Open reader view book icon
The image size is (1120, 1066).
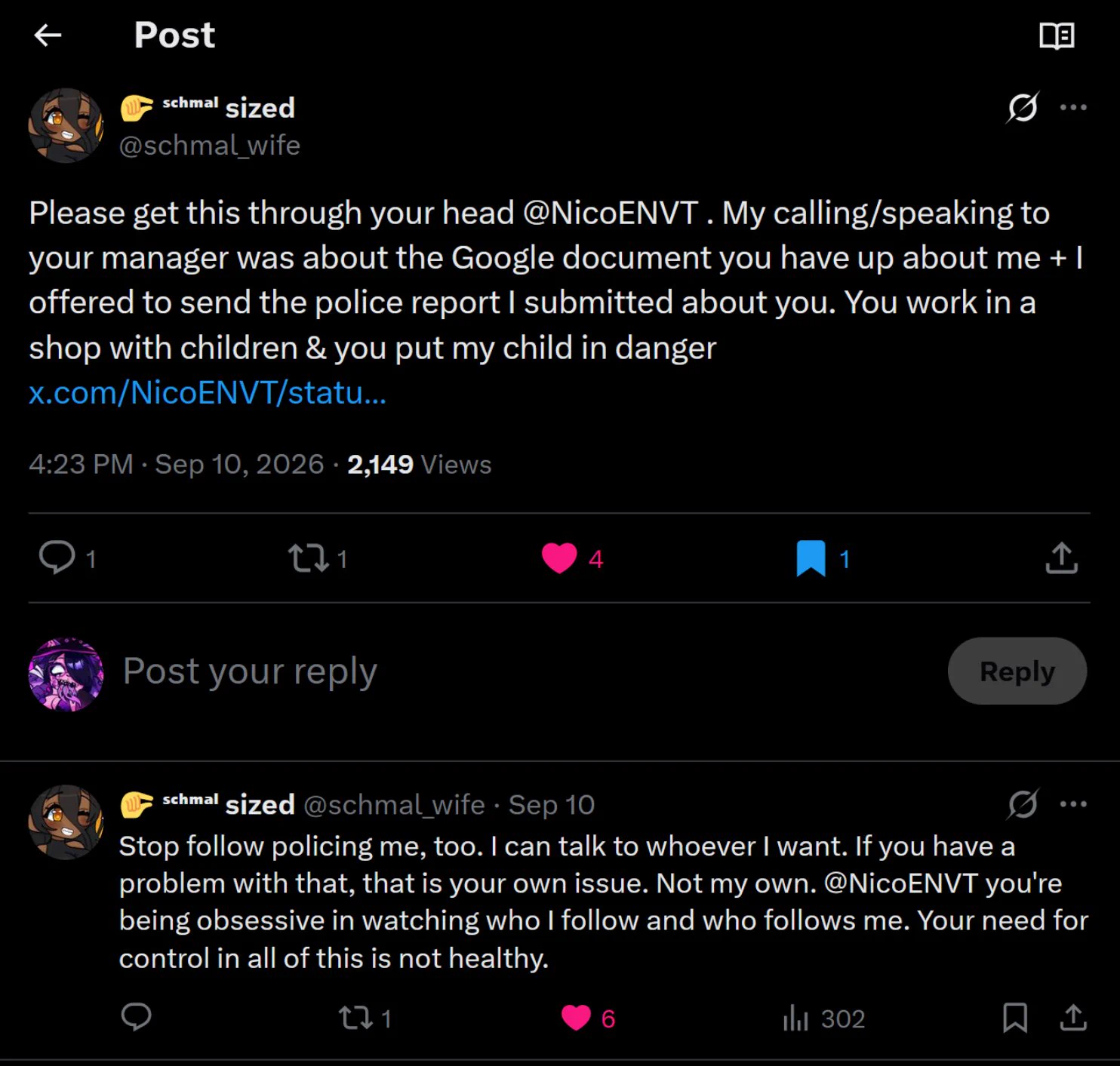(1057, 35)
